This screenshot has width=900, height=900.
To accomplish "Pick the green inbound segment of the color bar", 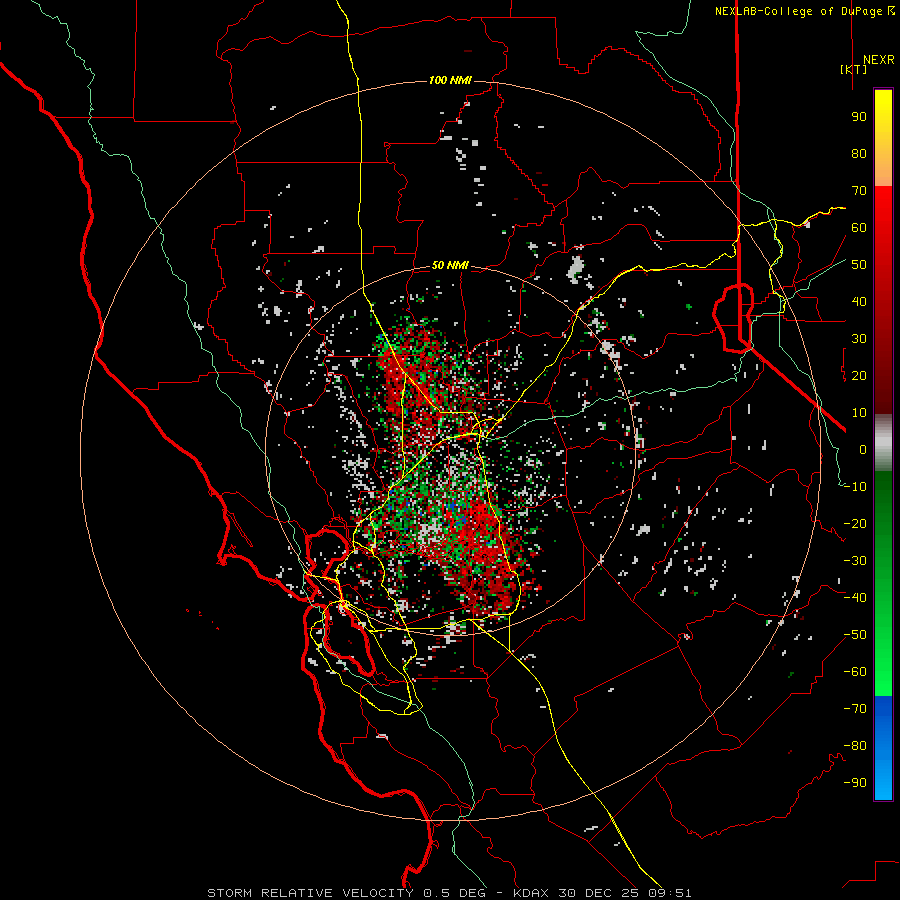I will [883, 584].
